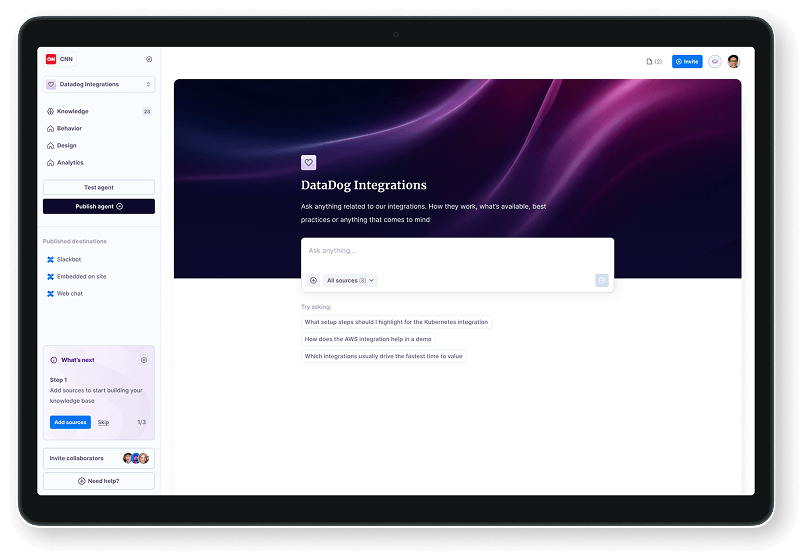
Task: Open the Datadog Integrations agent dropdown
Action: click(x=99, y=84)
